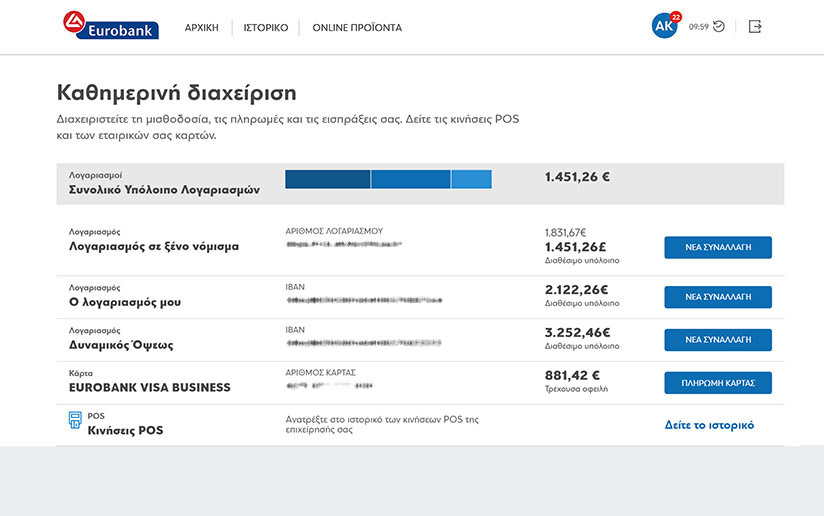Click the ΑΡΙΘΜΟΣ ΛΟΓΑΡΙΑΣΜΟΥ label
This screenshot has width=824, height=516.
(334, 231)
